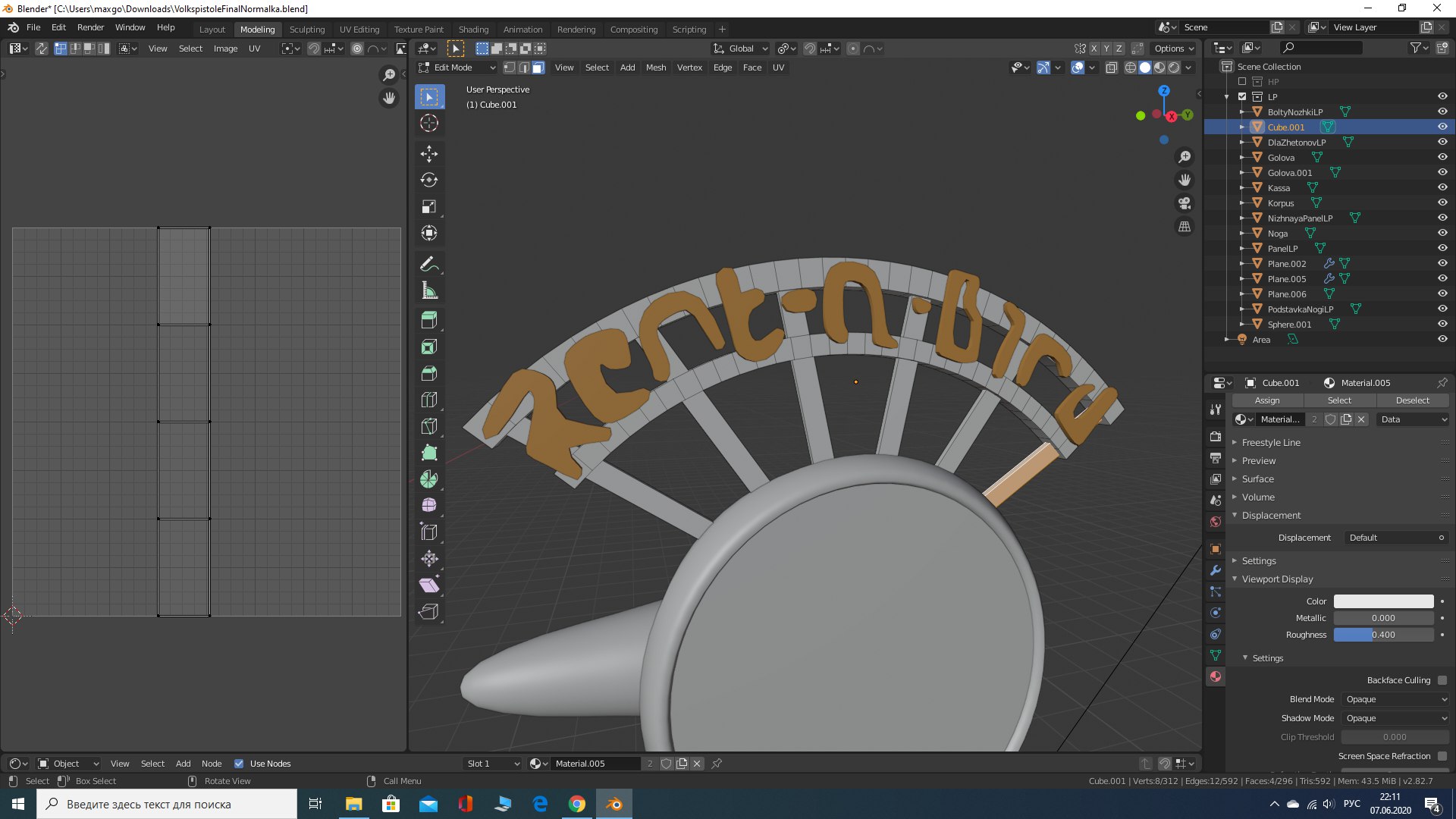Open the Mesh menu in viewport
The height and width of the screenshot is (819, 1456).
pos(656,67)
